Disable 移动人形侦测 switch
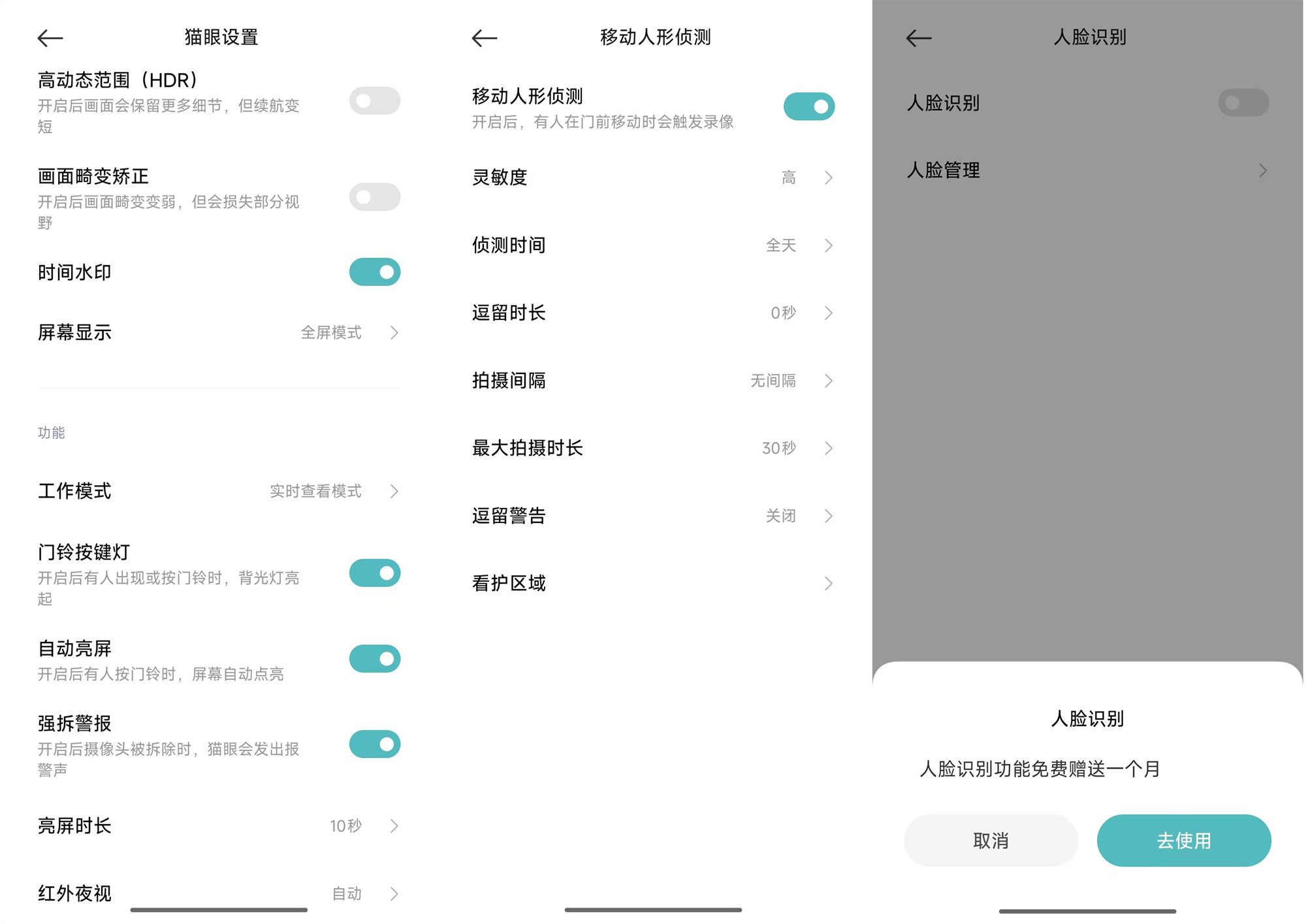The image size is (1306, 924). [x=808, y=106]
